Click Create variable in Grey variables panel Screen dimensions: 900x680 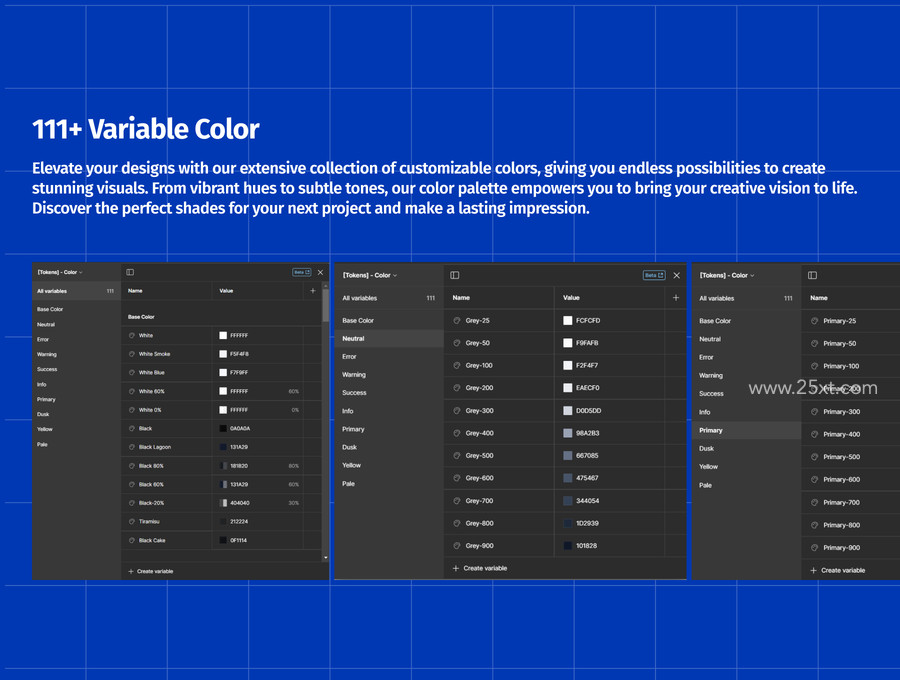(x=480, y=568)
